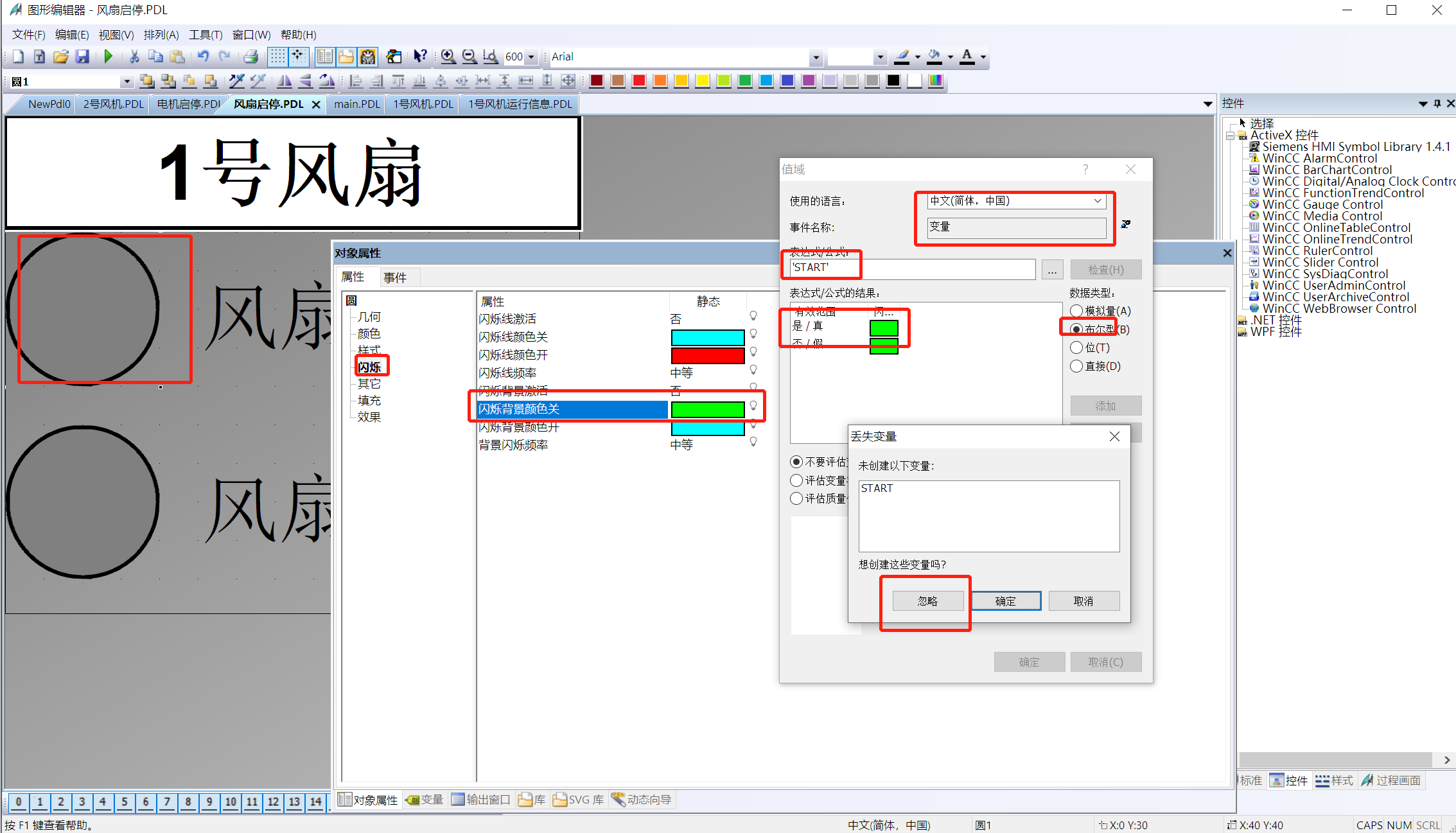This screenshot has height=833, width=1456.
Task: Click 取消 in 丢失变量 dialog
Action: click(1083, 601)
